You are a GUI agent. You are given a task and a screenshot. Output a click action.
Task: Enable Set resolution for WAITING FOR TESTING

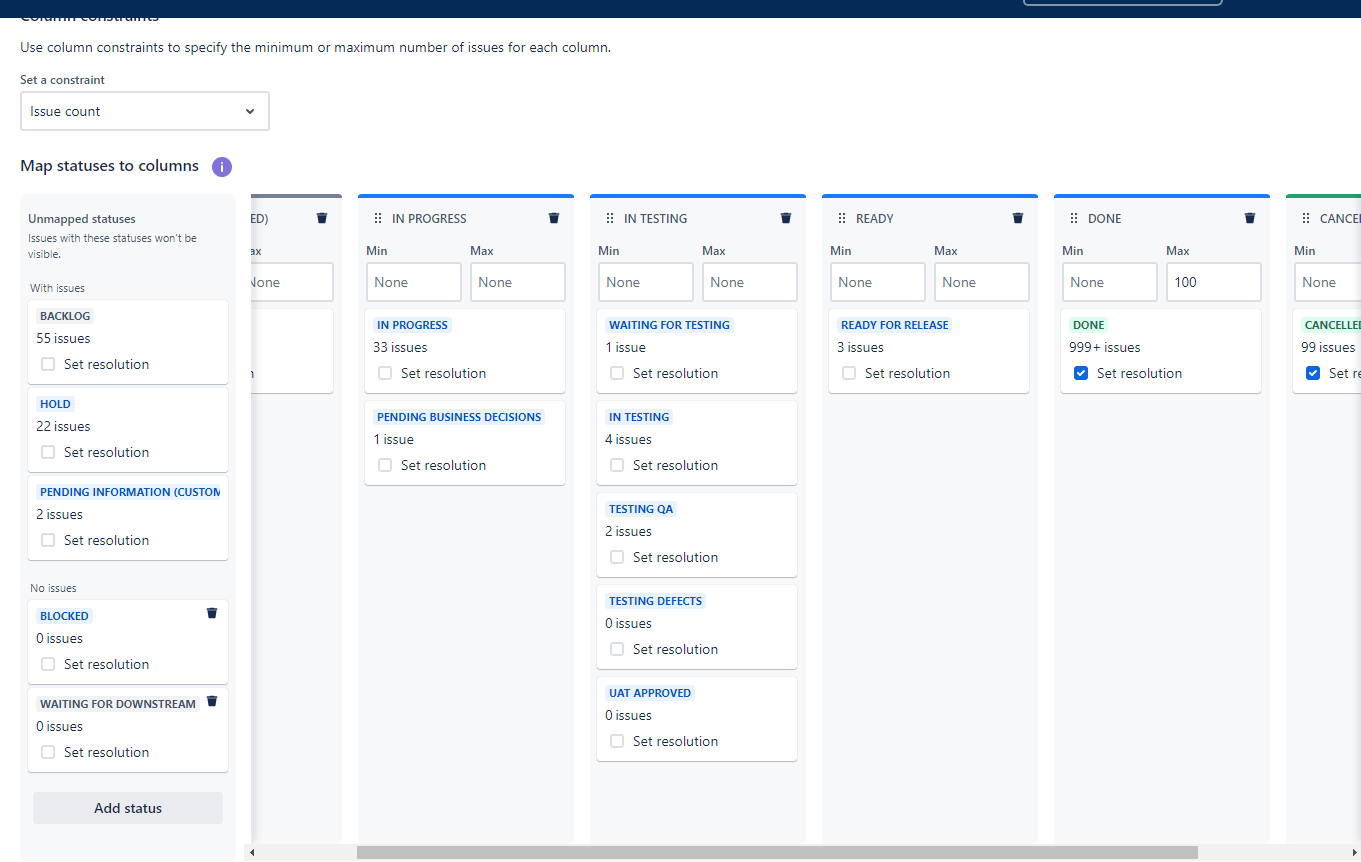tap(617, 372)
